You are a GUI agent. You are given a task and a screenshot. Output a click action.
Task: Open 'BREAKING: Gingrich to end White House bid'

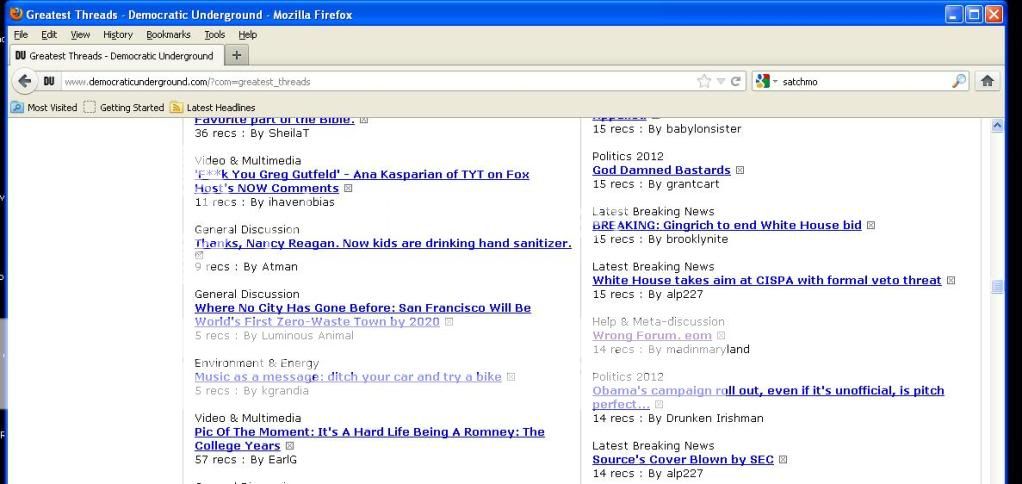pyautogui.click(x=727, y=225)
